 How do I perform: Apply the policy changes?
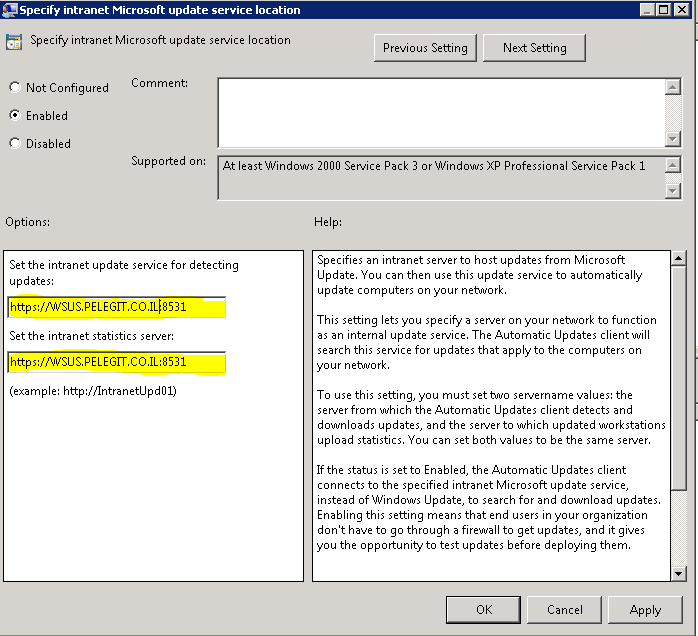click(645, 609)
